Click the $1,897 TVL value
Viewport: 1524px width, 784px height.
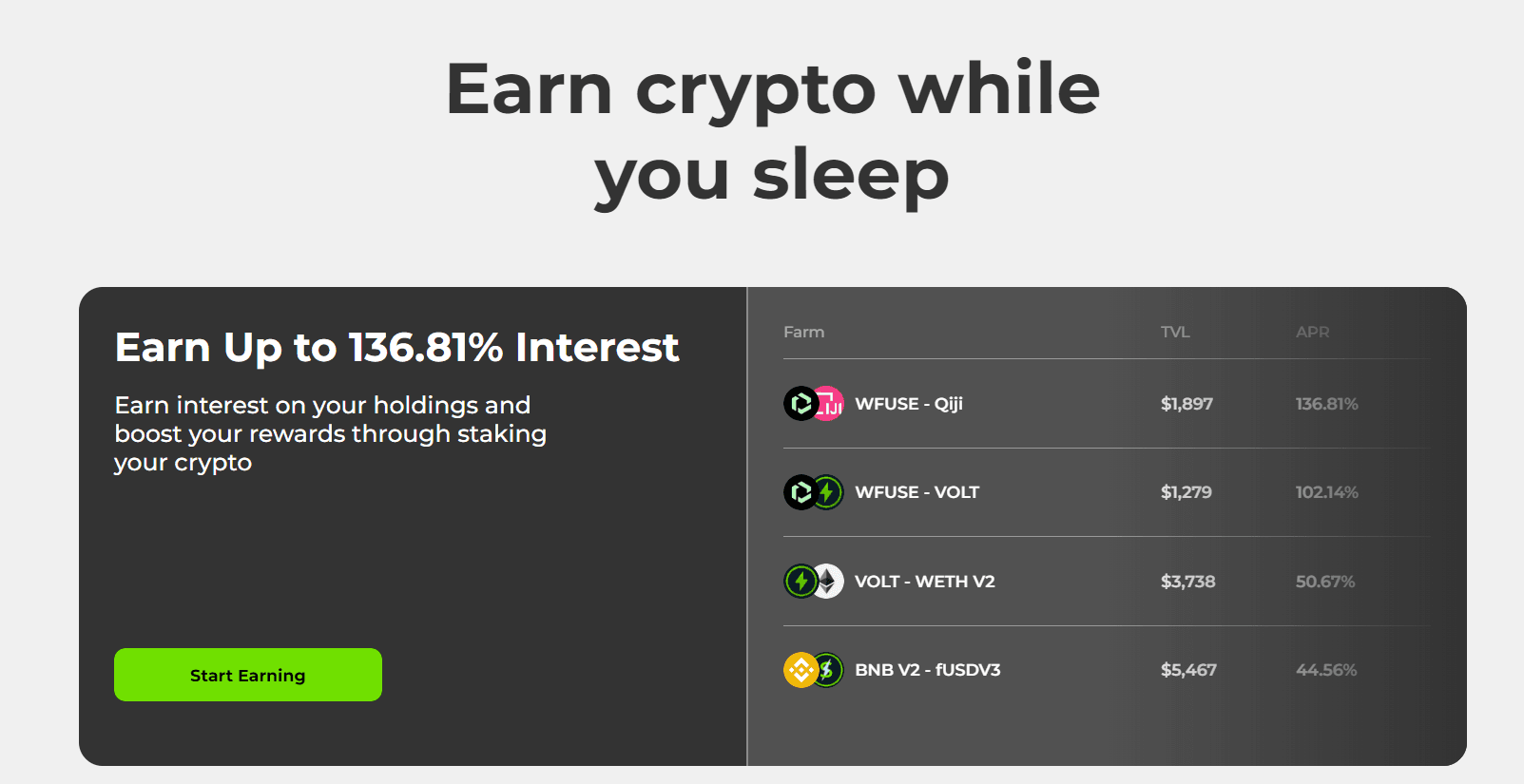pos(1186,404)
